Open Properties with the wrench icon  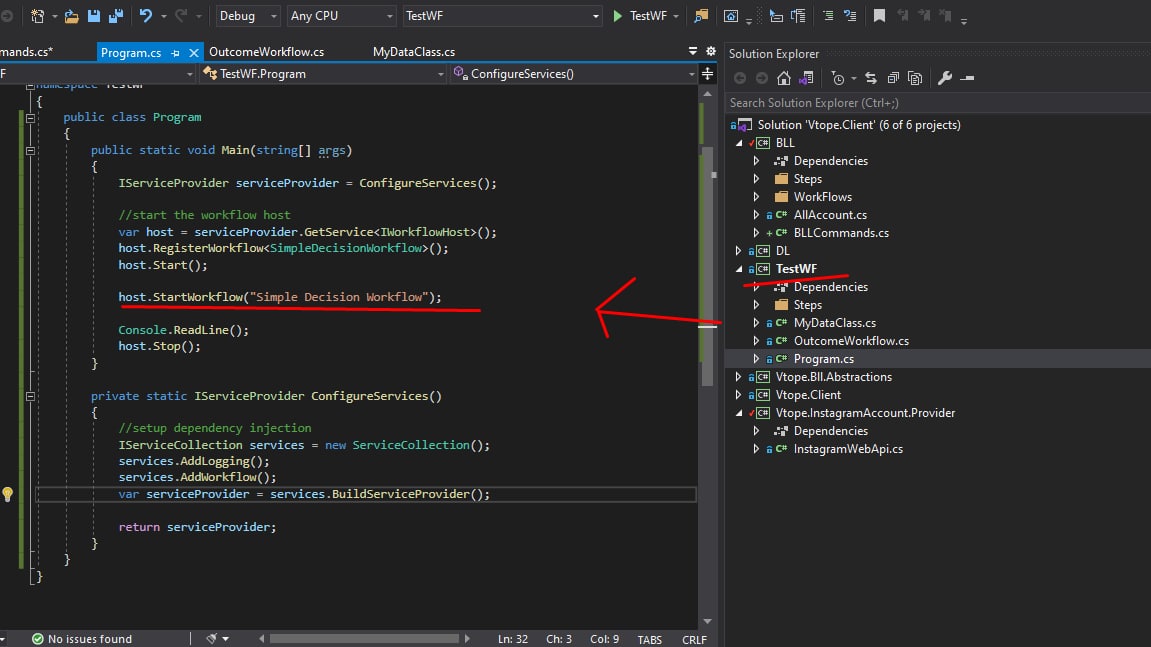945,78
